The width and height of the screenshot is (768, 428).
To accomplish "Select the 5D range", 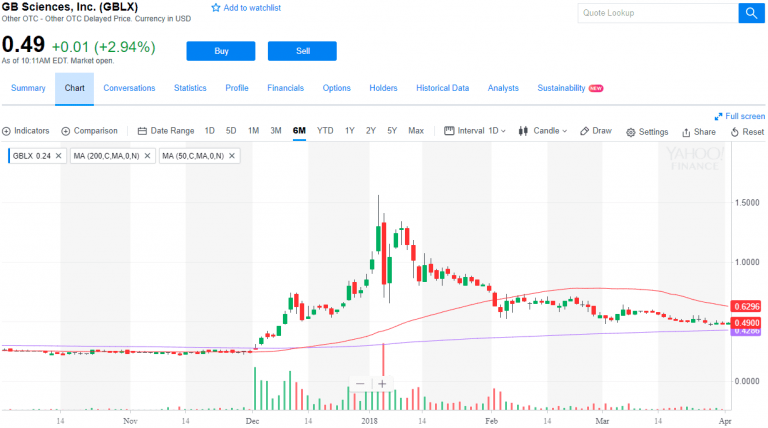I will pyautogui.click(x=231, y=131).
